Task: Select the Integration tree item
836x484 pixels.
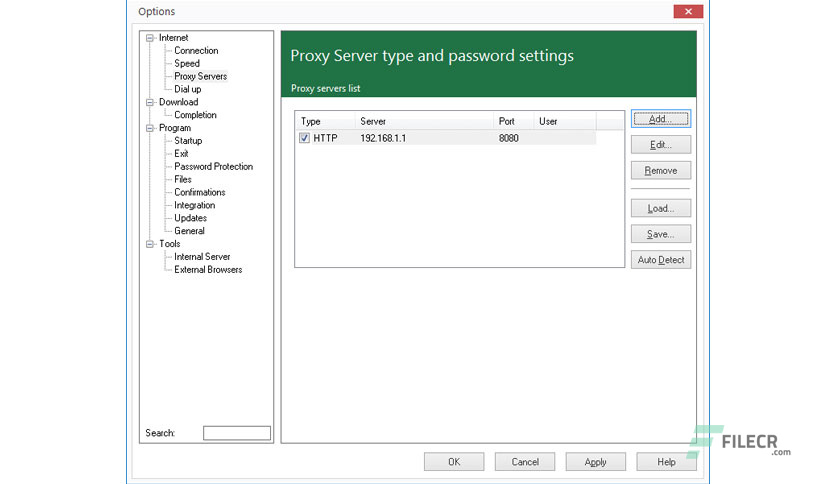Action: [x=195, y=205]
